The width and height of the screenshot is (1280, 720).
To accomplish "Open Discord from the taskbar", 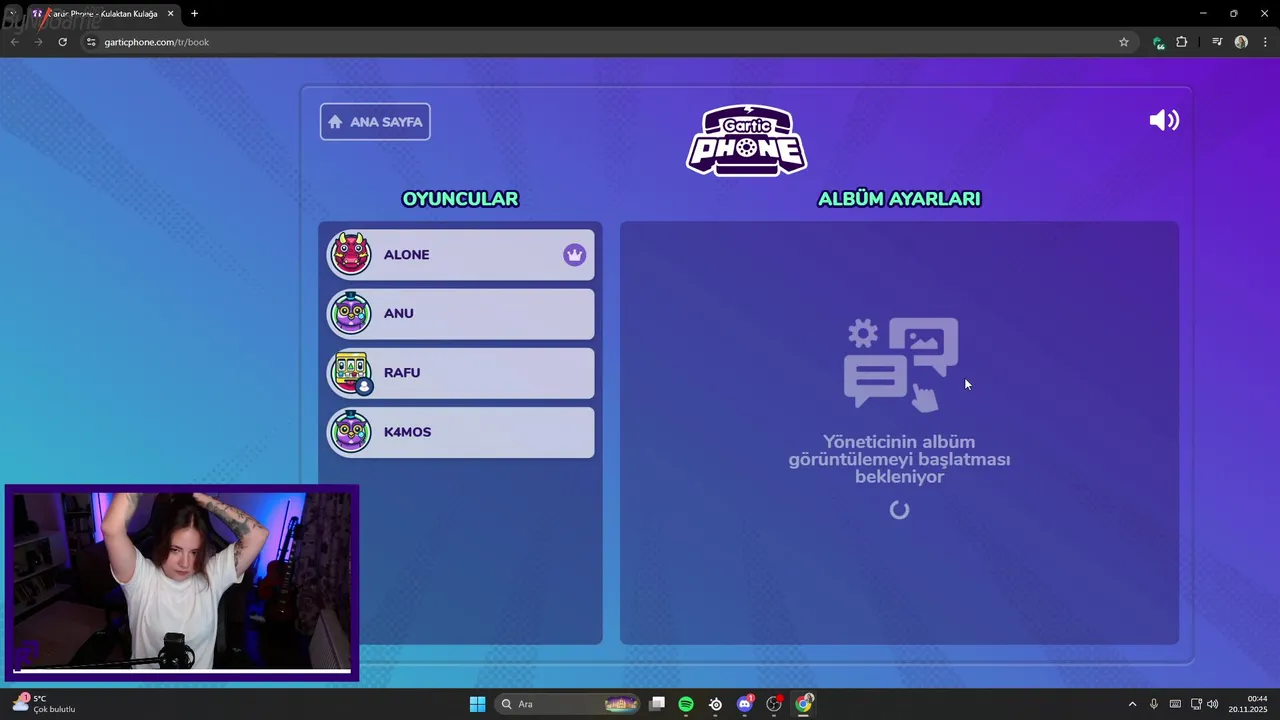I will (745, 704).
